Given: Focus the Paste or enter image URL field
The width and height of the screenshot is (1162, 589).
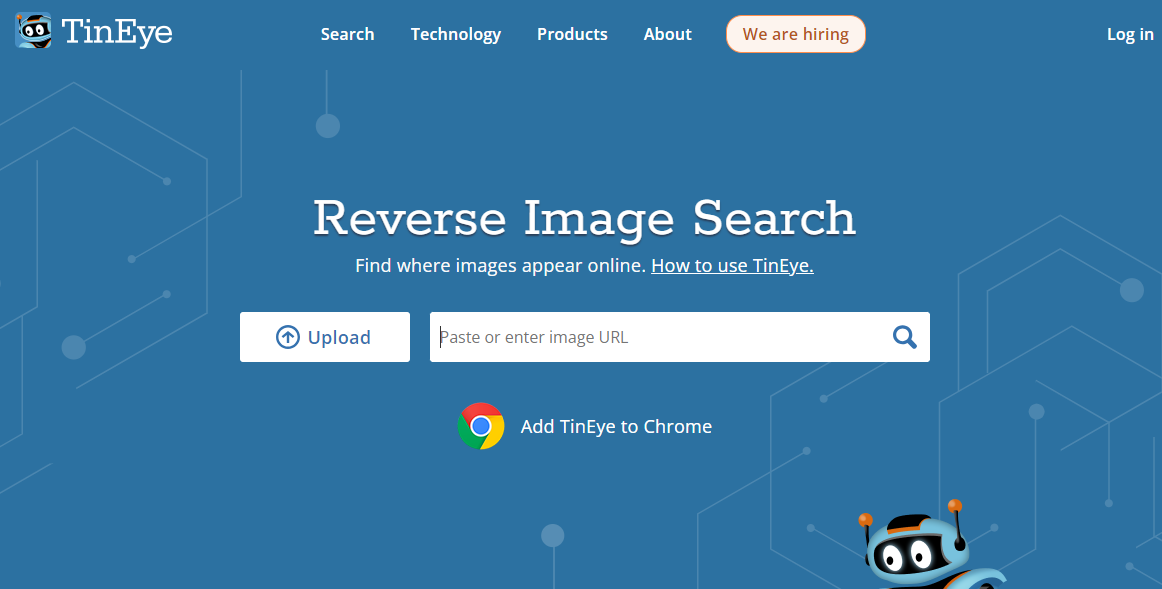Looking at the screenshot, I should 655,337.
